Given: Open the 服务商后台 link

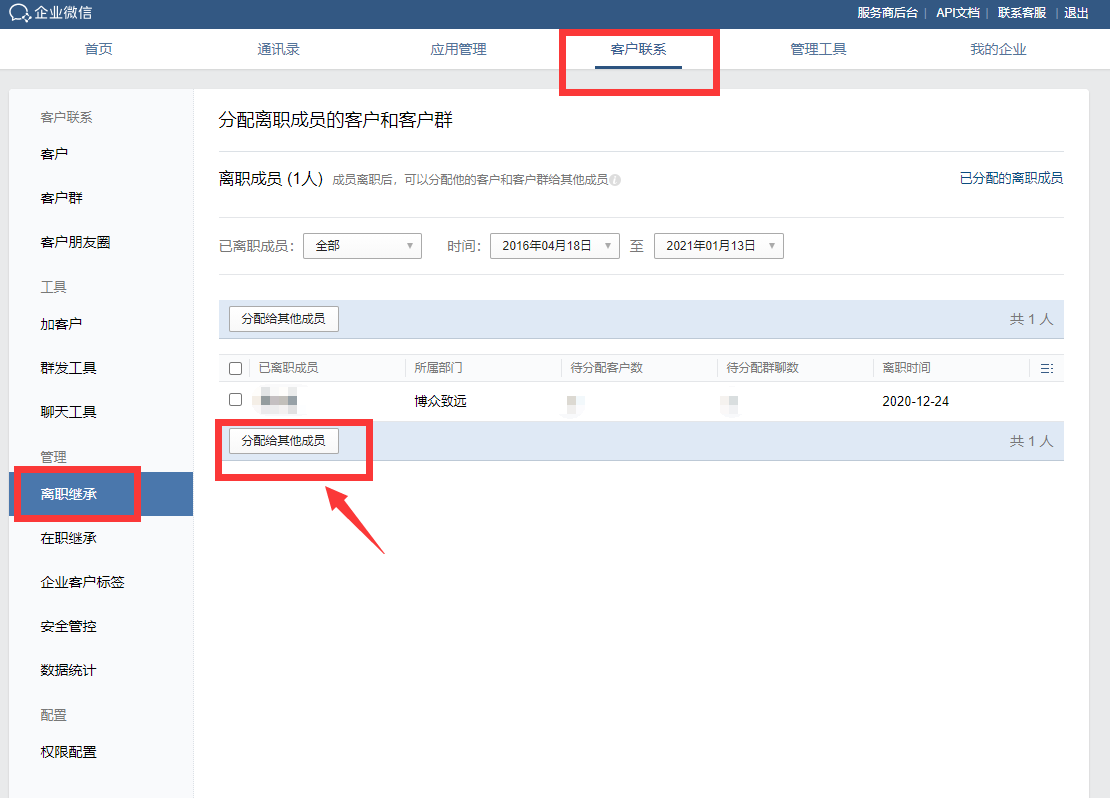Looking at the screenshot, I should pyautogui.click(x=887, y=13).
